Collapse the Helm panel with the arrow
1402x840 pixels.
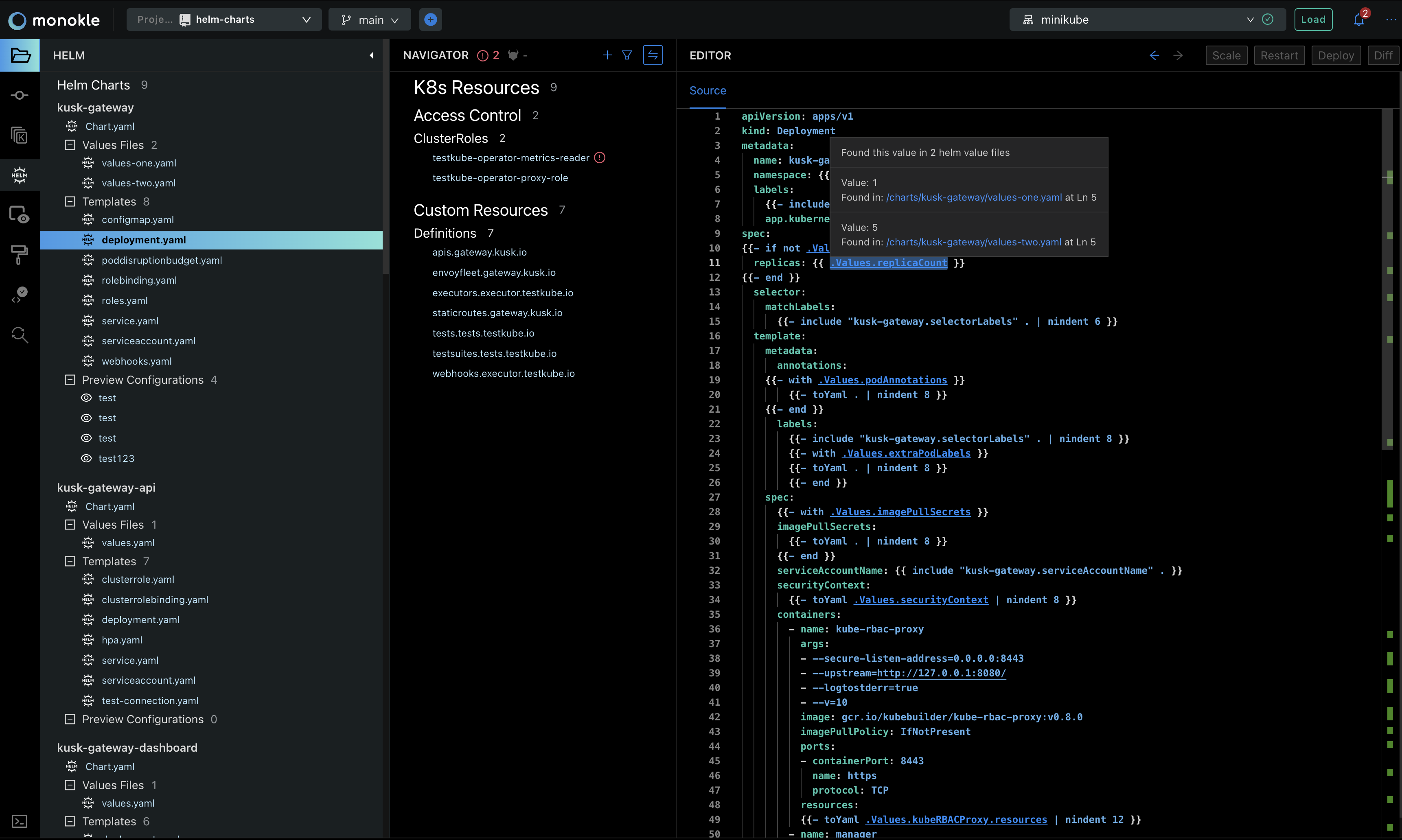point(371,55)
